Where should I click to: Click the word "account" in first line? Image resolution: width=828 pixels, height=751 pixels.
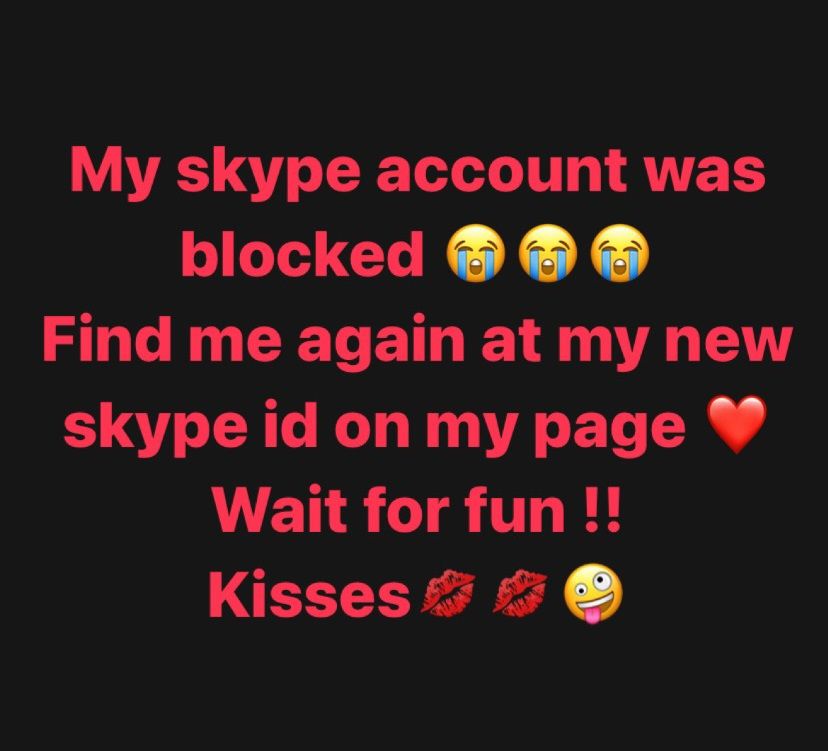[501, 171]
